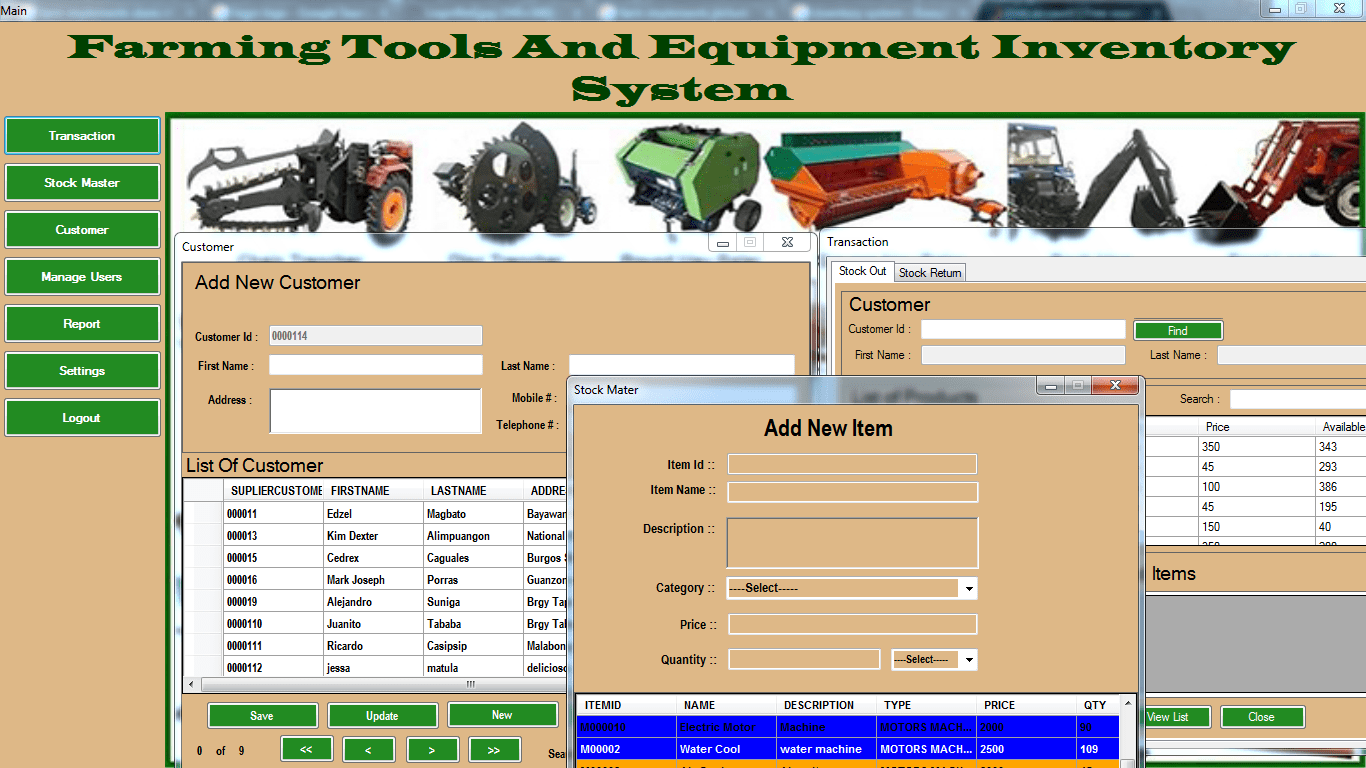Select the Water Cool row in item list

tap(848, 749)
